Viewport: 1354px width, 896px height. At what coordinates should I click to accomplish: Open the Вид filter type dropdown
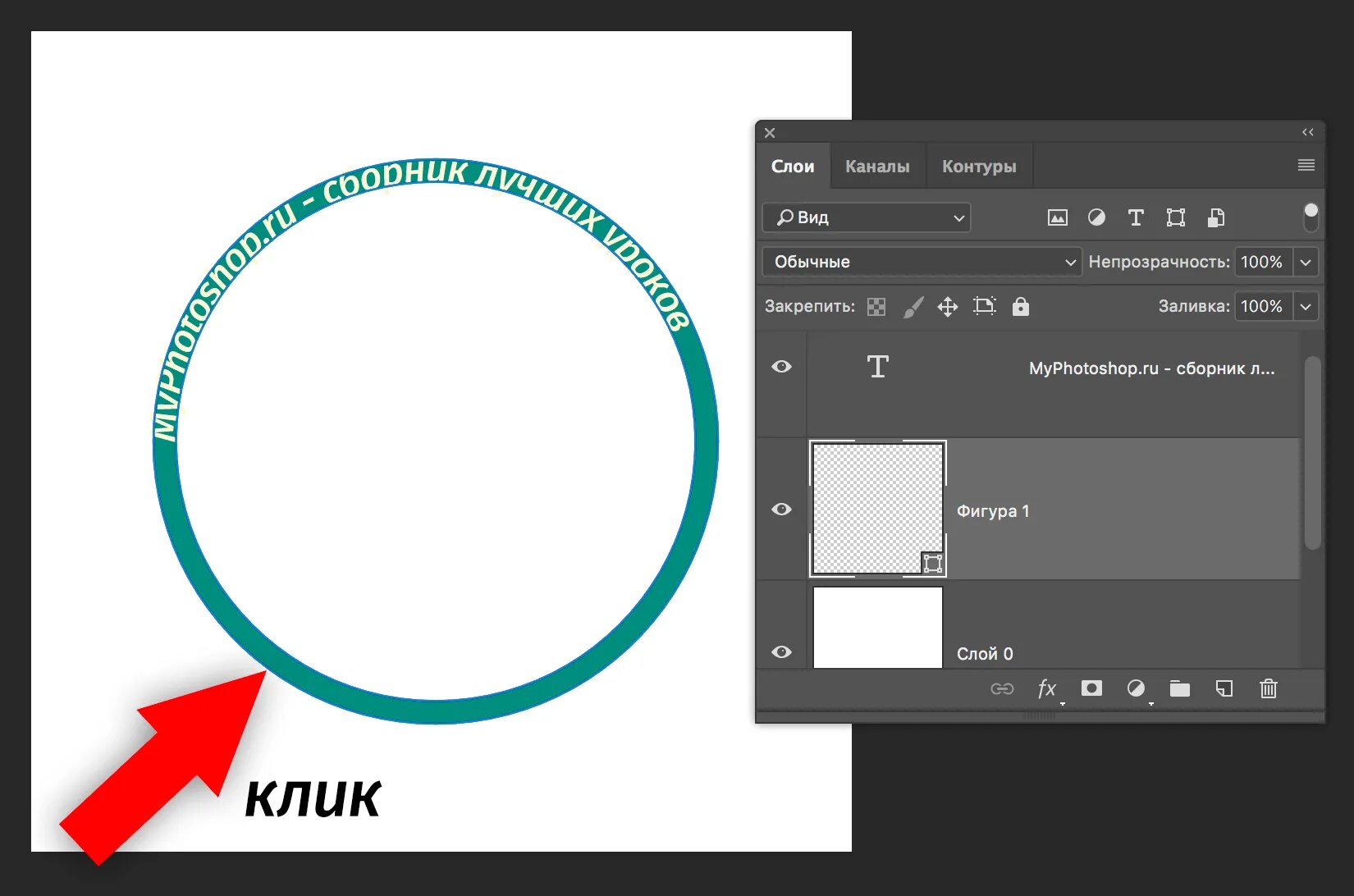867,217
